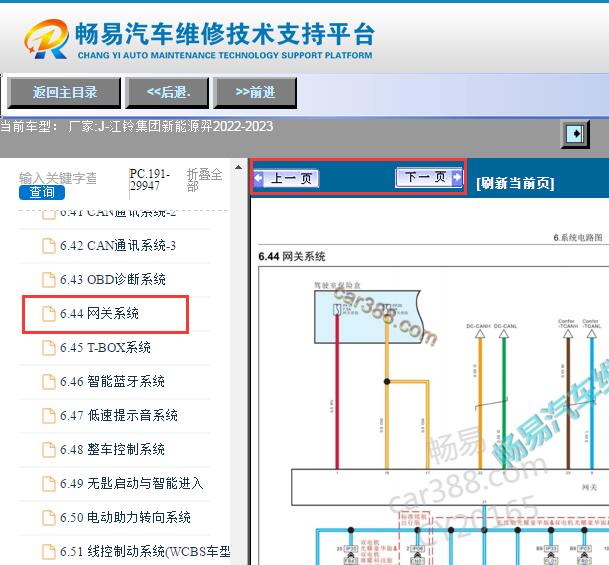The image size is (609, 565).
Task: Focus the 输入关键字查 keyword field
Action: tap(57, 178)
